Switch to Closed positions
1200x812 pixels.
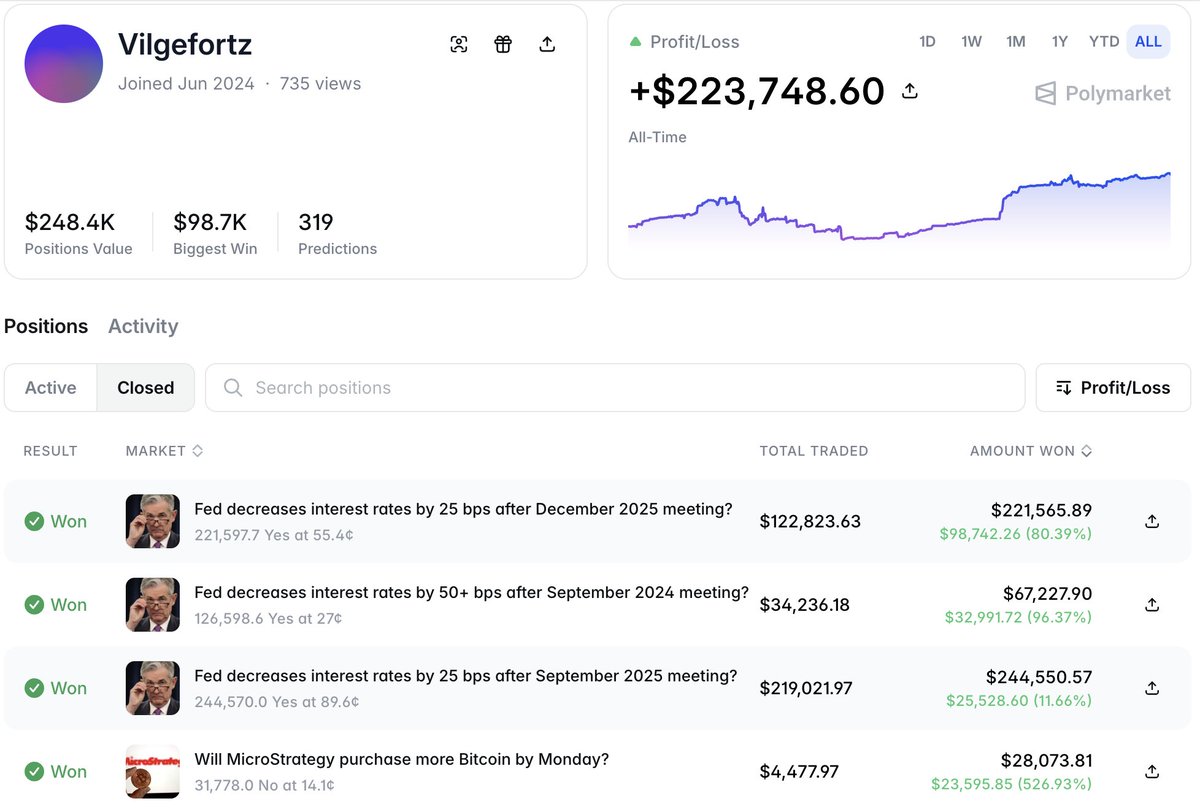pyautogui.click(x=146, y=388)
